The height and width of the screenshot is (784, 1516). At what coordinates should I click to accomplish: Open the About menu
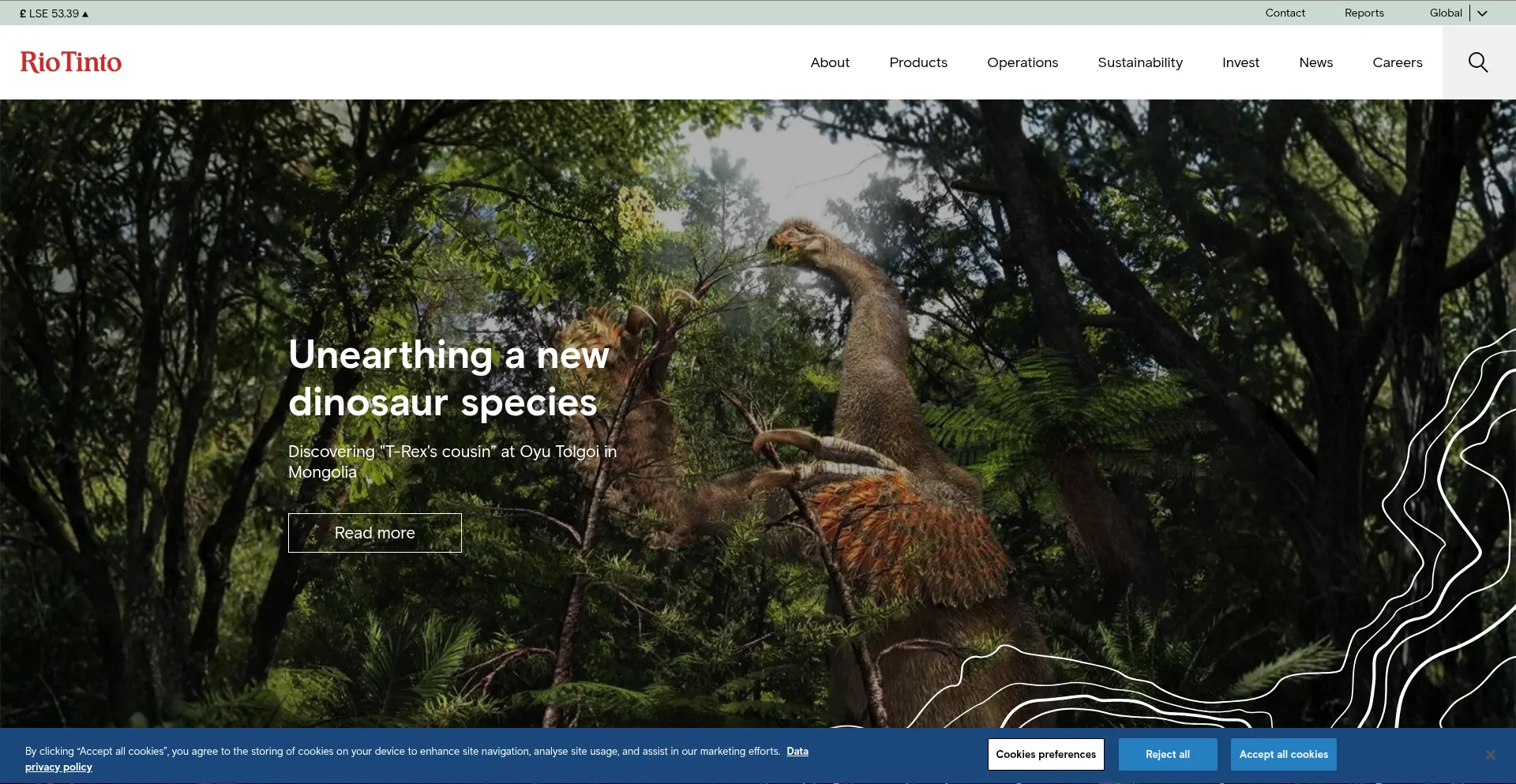(830, 62)
